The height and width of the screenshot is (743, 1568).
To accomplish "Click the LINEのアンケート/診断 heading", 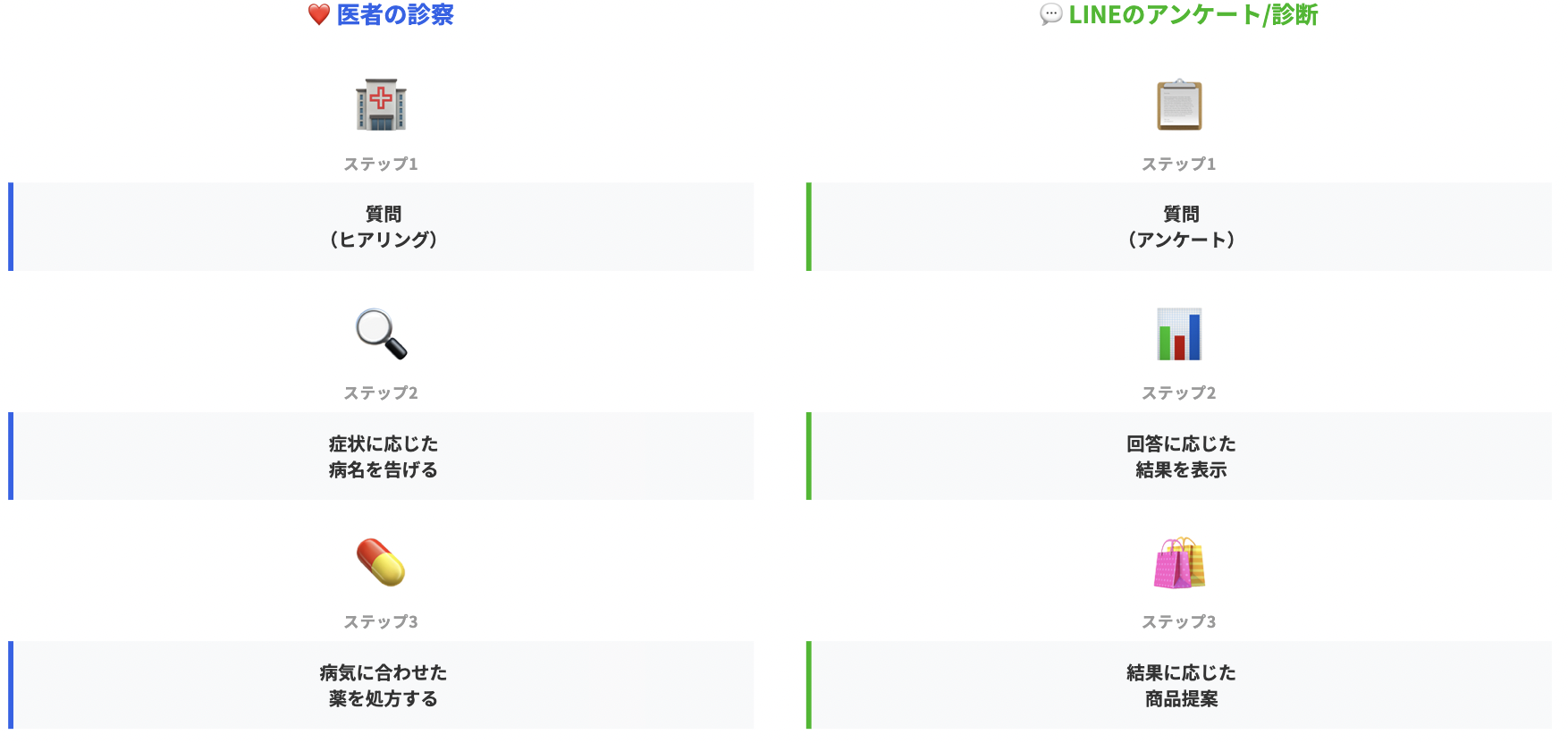I will click(x=1193, y=15).
